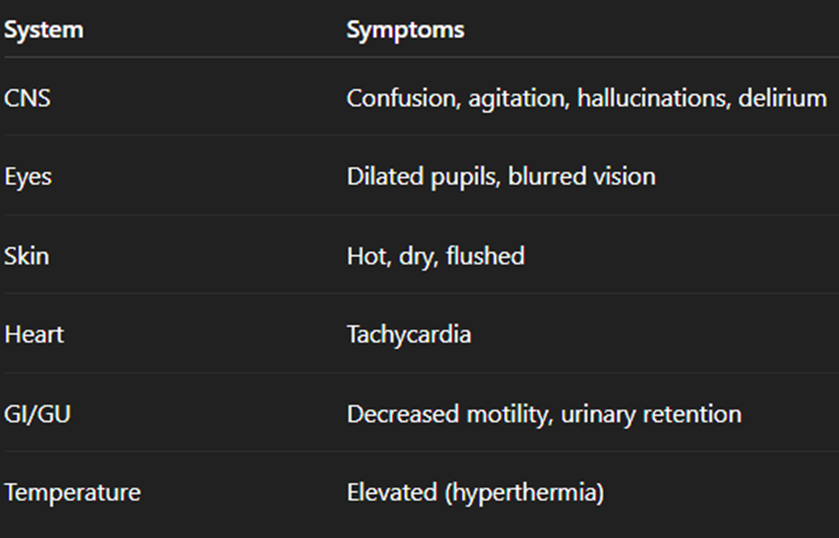Click the System column header
This screenshot has width=839, height=538.
pyautogui.click(x=44, y=30)
